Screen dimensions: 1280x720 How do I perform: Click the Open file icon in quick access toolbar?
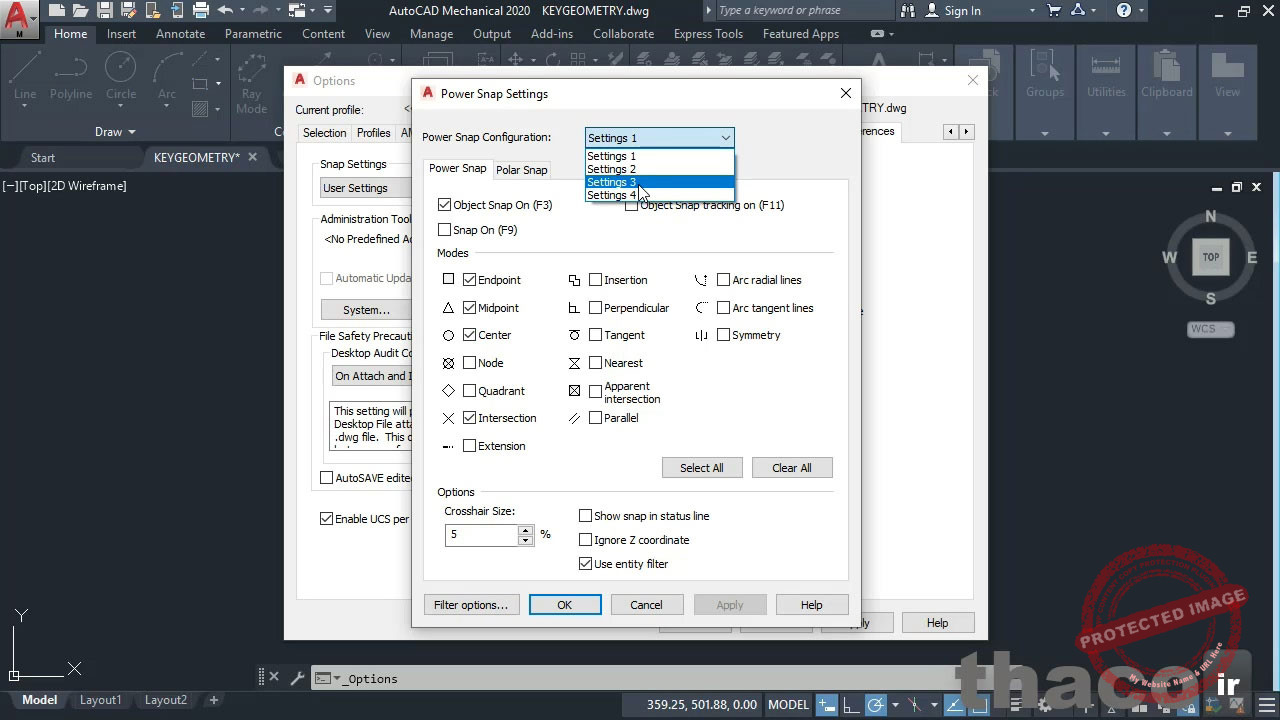tap(80, 10)
